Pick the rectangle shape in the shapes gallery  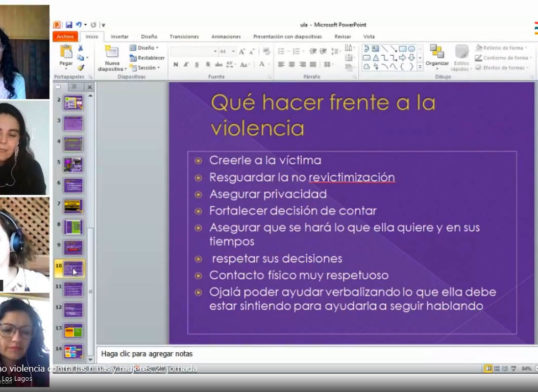click(402, 49)
